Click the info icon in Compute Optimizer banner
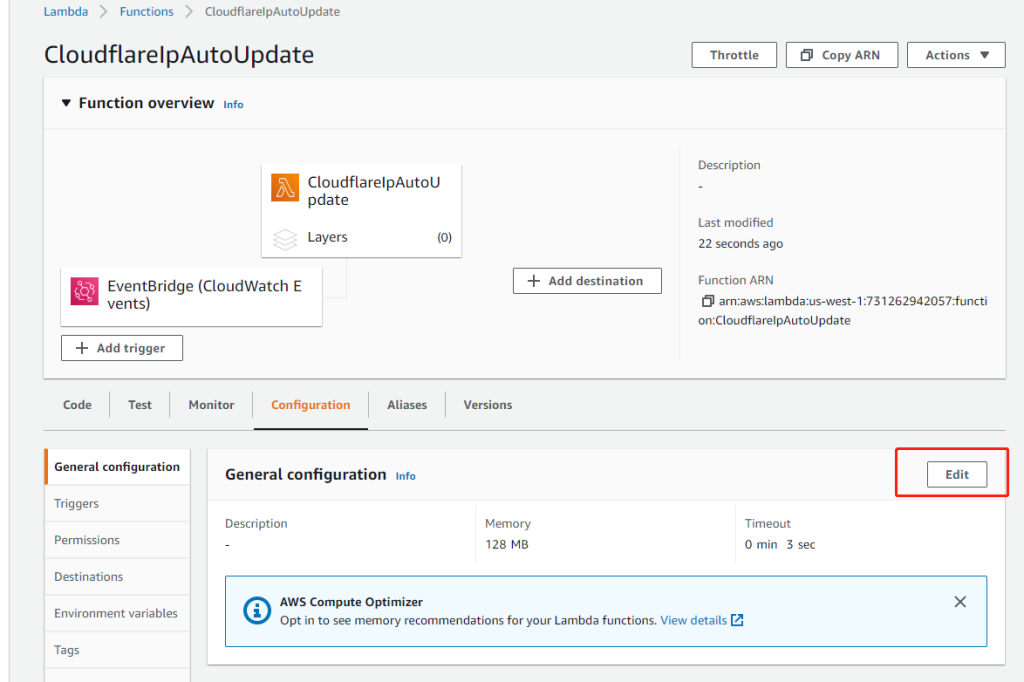Screen dimensions: 1024x682 point(258,610)
